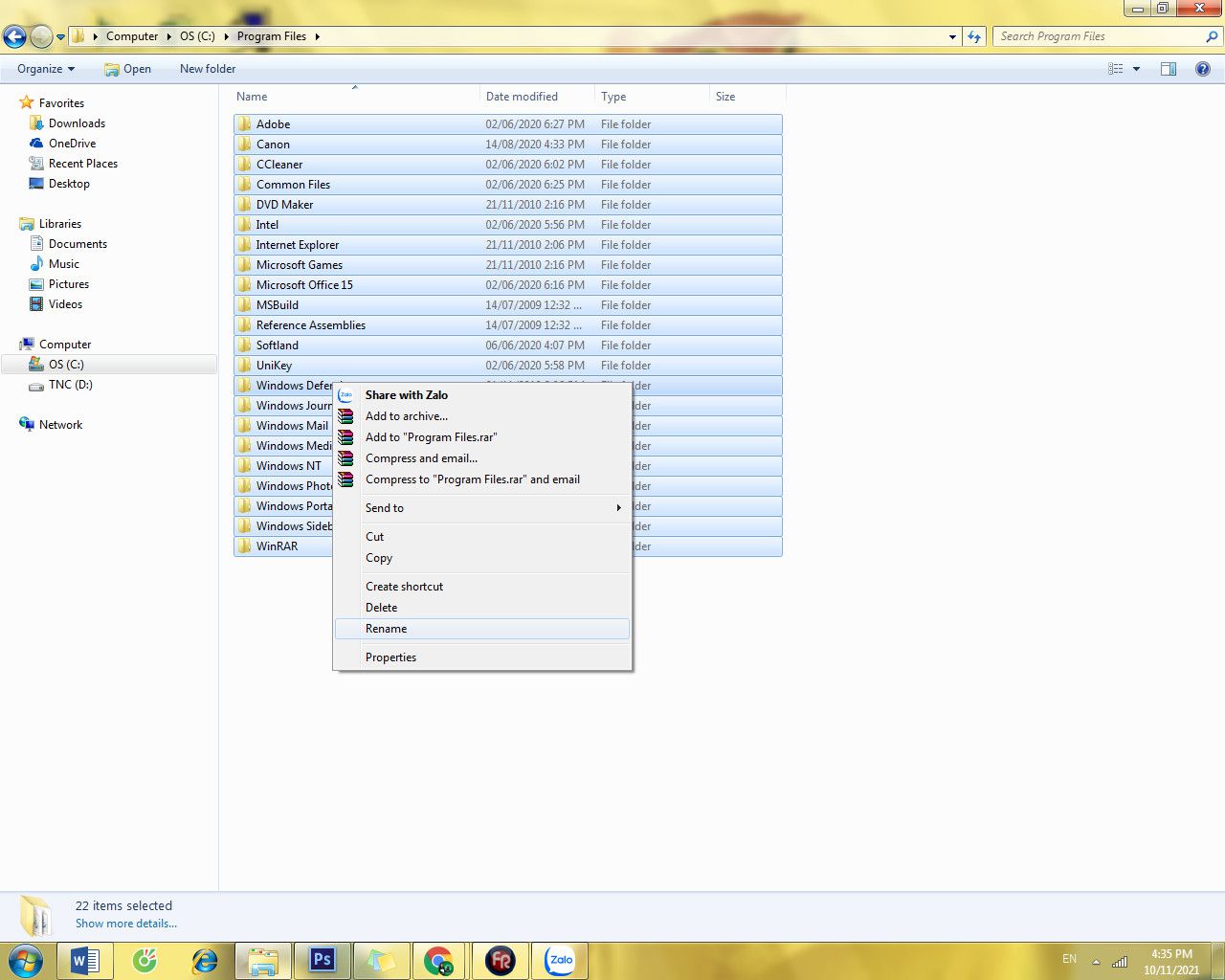This screenshot has width=1225, height=980.
Task: Open OneDrive in the navigation pane
Action: tap(72, 144)
